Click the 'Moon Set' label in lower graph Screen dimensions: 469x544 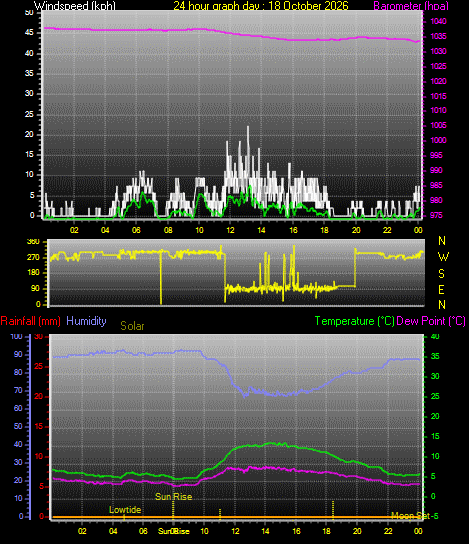click(x=411, y=516)
